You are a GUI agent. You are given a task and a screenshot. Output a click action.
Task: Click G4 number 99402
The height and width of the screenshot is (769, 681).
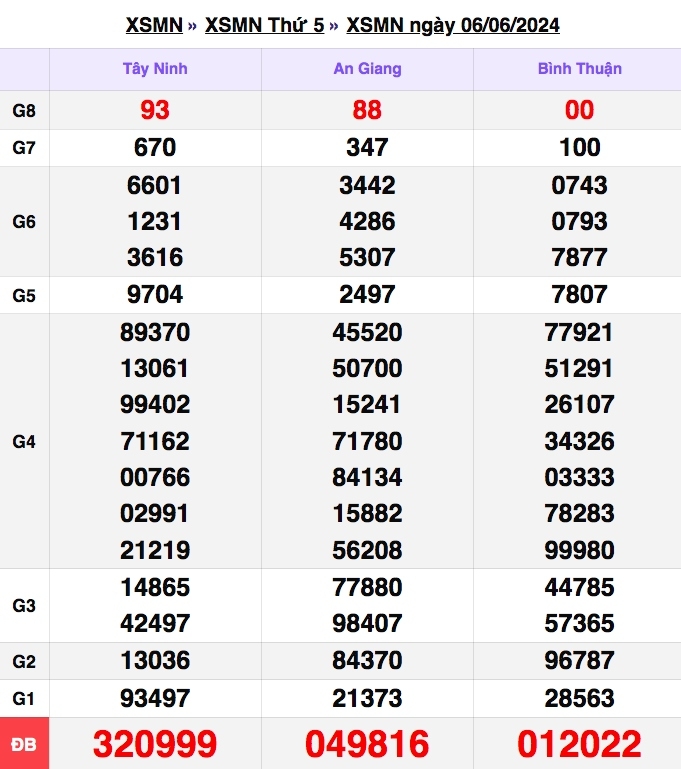click(x=155, y=404)
